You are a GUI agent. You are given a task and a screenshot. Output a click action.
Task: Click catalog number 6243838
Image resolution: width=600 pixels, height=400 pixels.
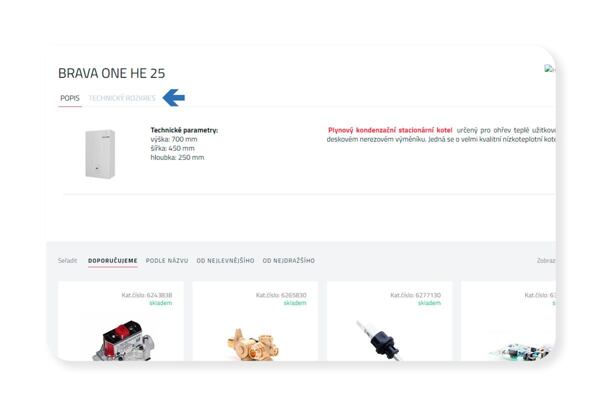[147, 295]
